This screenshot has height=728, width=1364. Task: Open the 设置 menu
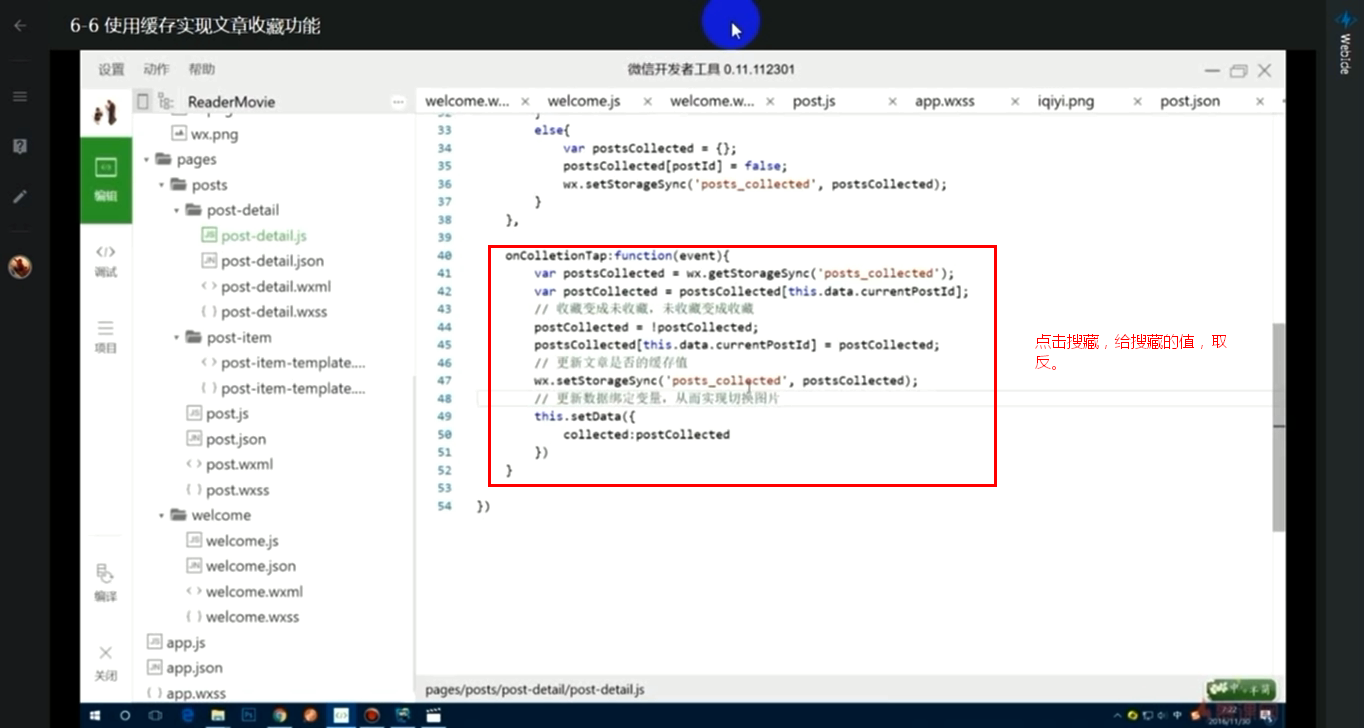[x=111, y=70]
